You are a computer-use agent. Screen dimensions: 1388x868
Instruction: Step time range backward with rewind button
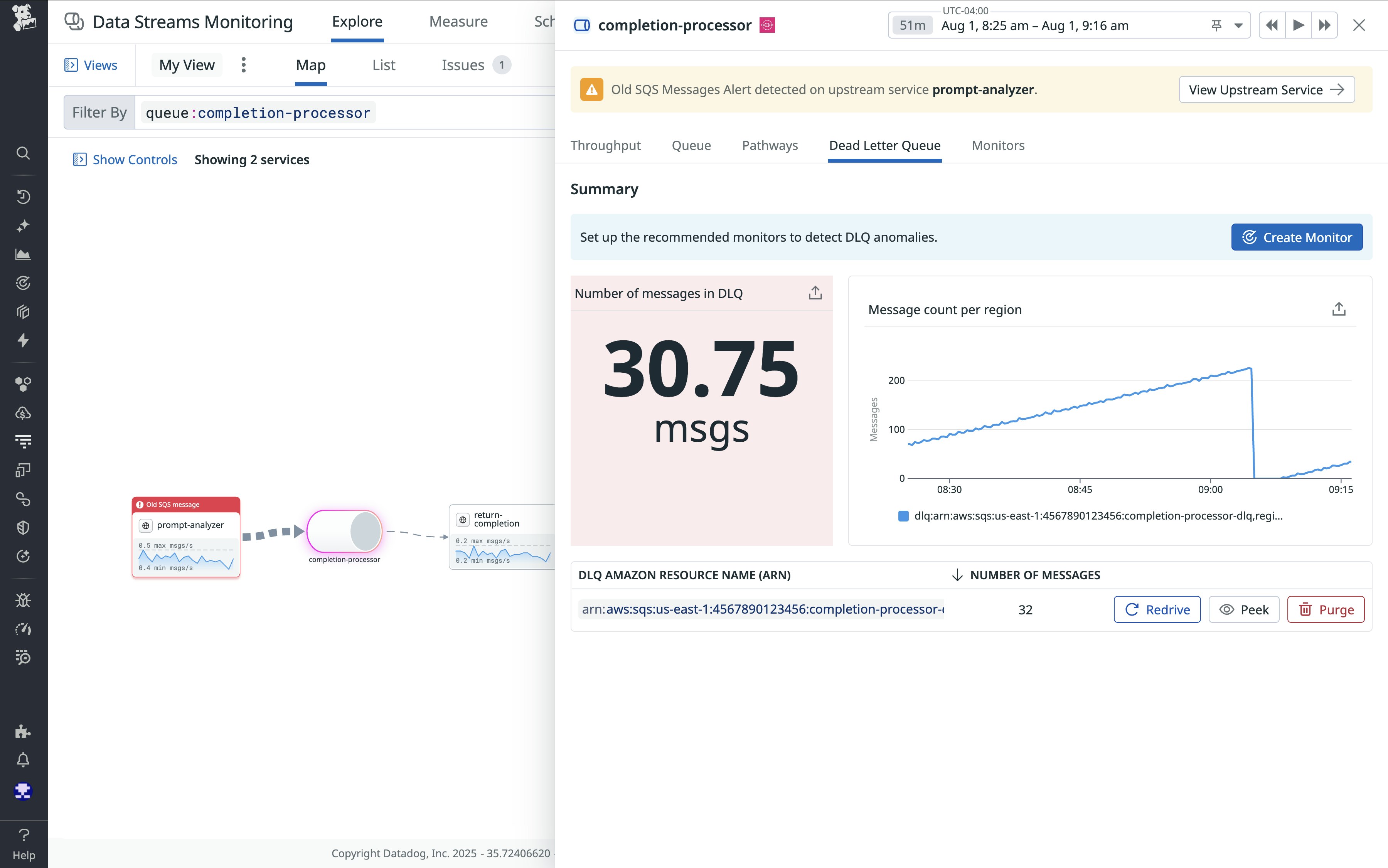(x=1272, y=25)
